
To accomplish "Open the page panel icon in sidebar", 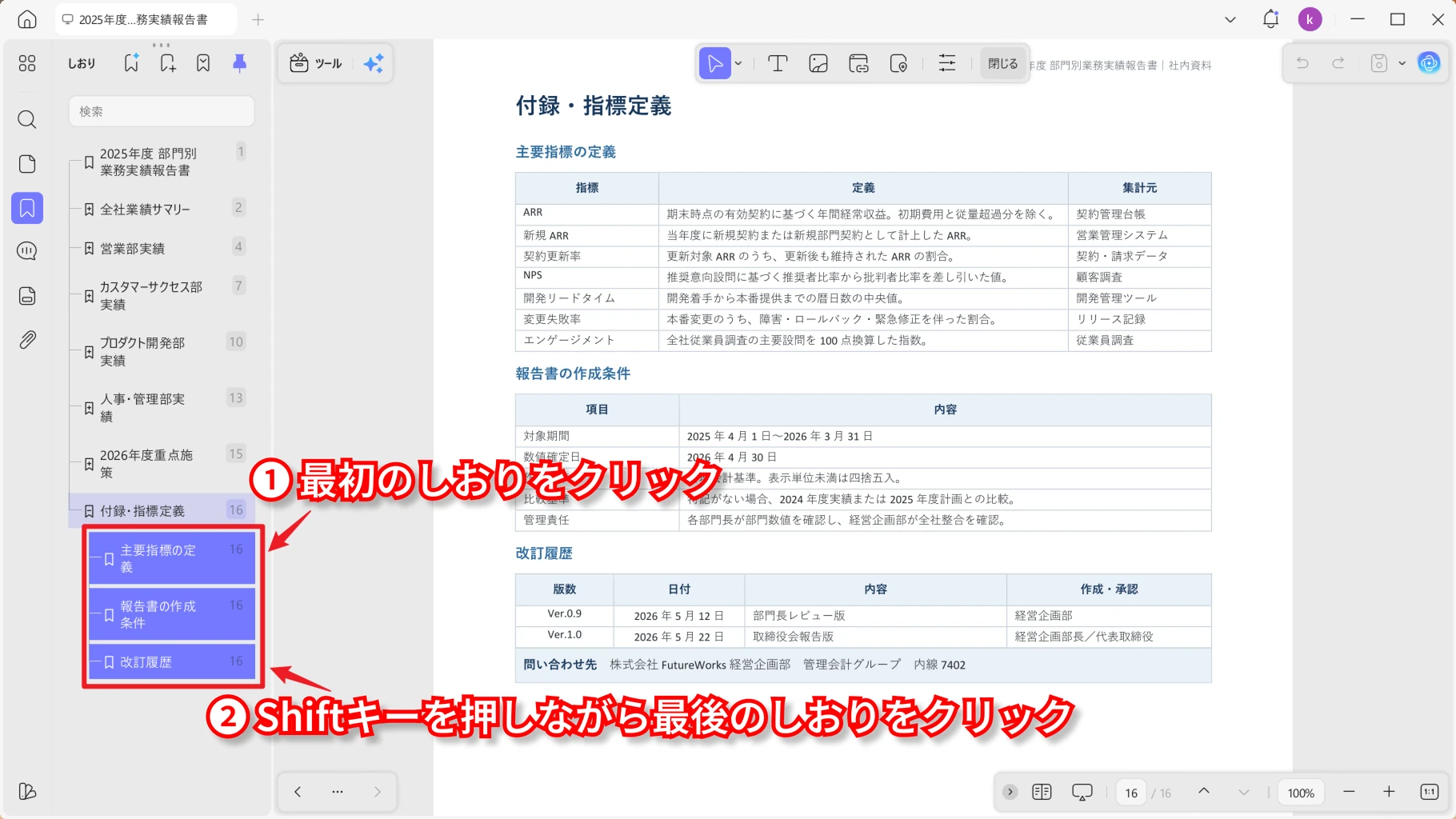I will coord(27,164).
